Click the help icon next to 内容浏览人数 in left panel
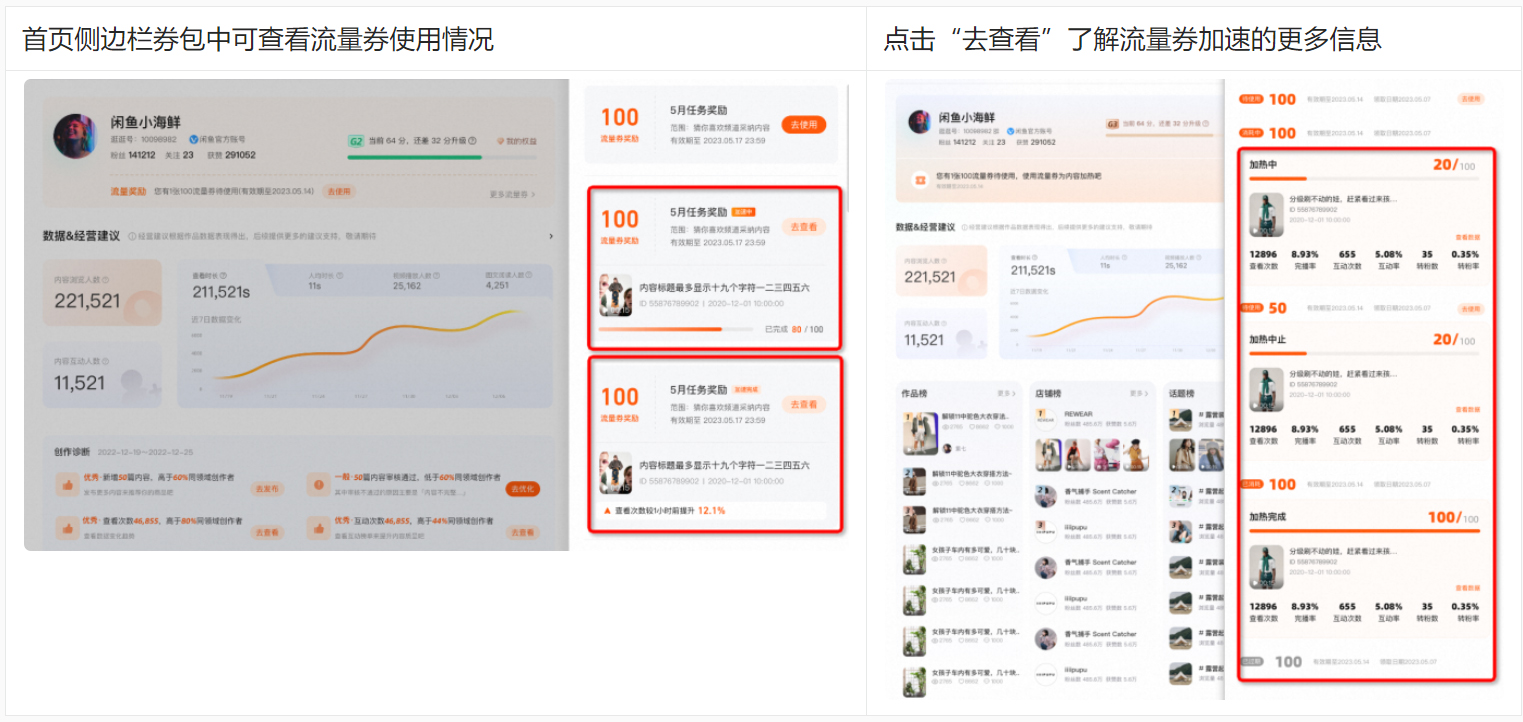Image resolution: width=1523 pixels, height=722 pixels. pyautogui.click(x=105, y=279)
